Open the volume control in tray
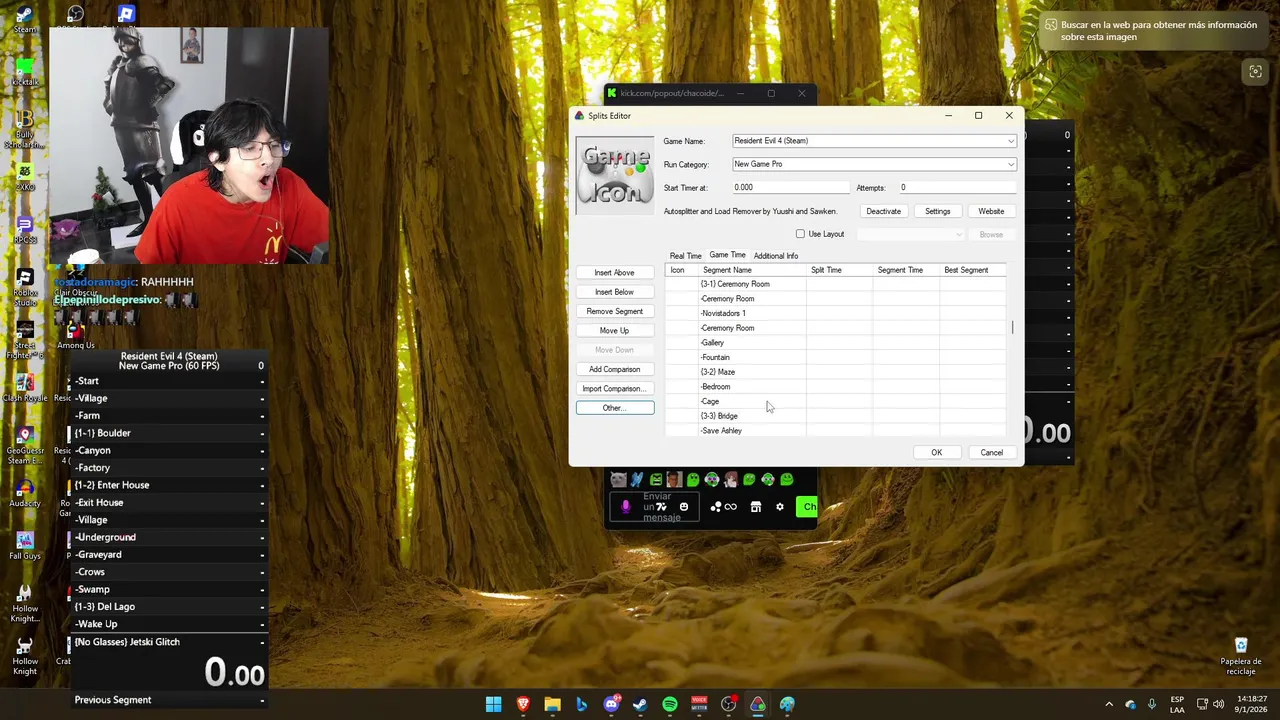1280x720 pixels. click(x=1219, y=704)
